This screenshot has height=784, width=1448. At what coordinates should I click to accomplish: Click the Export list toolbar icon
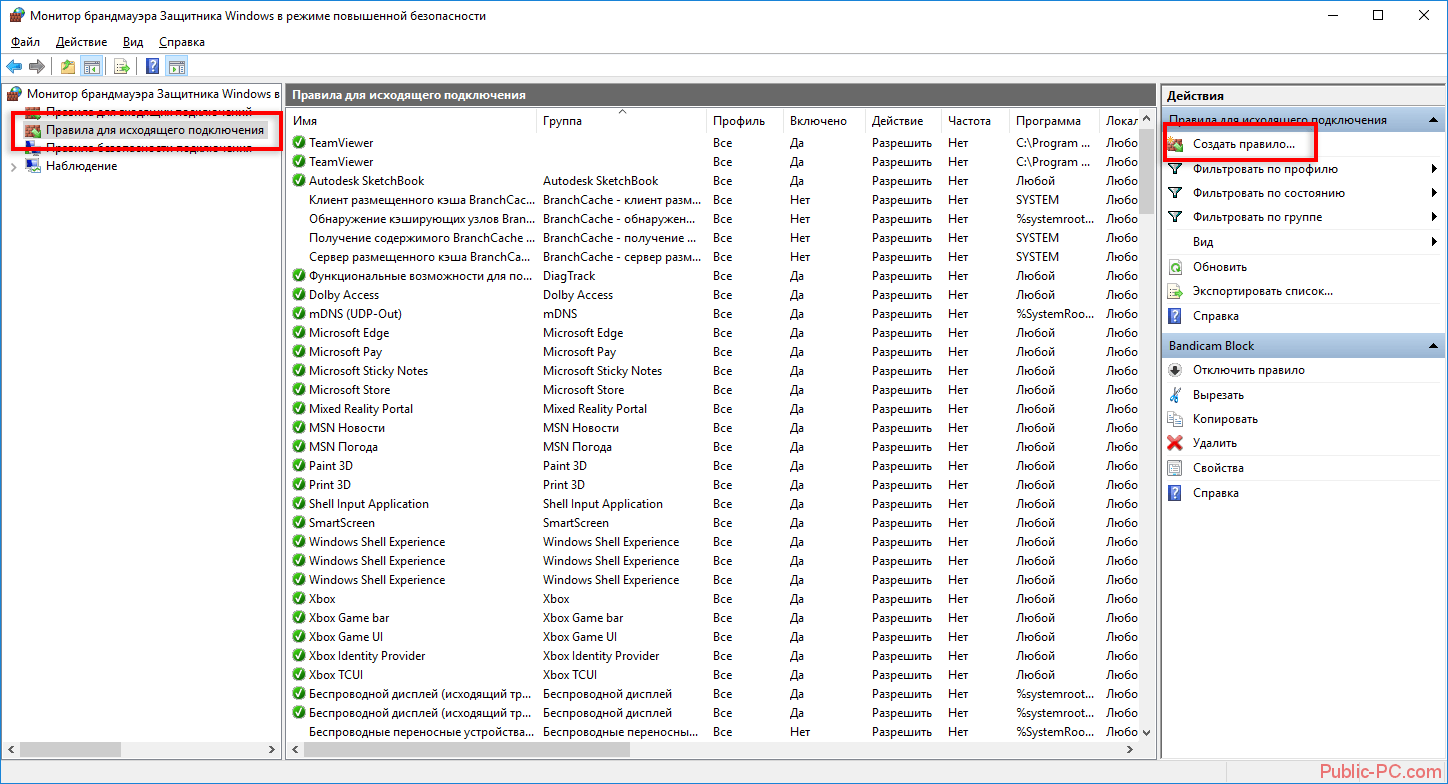121,67
